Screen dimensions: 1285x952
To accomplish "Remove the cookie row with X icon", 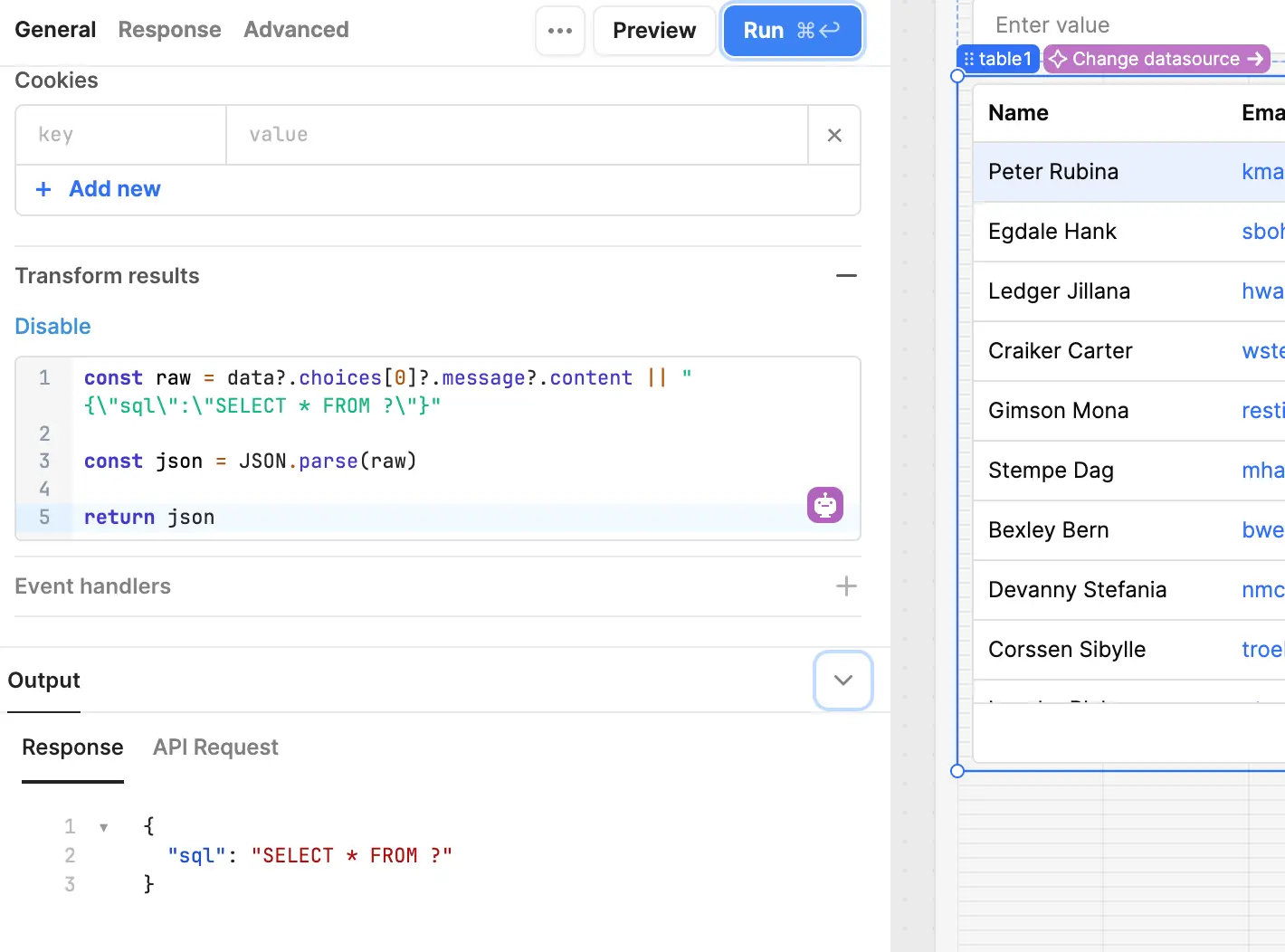I will [834, 135].
